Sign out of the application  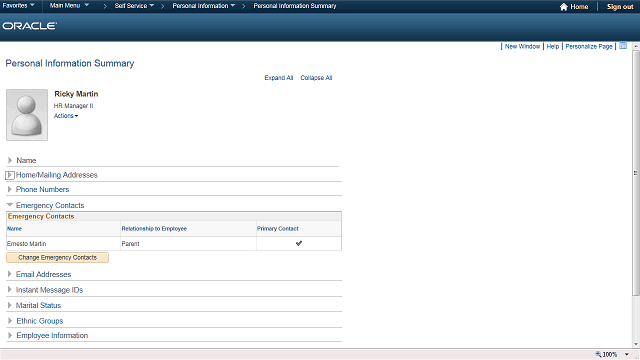point(620,7)
